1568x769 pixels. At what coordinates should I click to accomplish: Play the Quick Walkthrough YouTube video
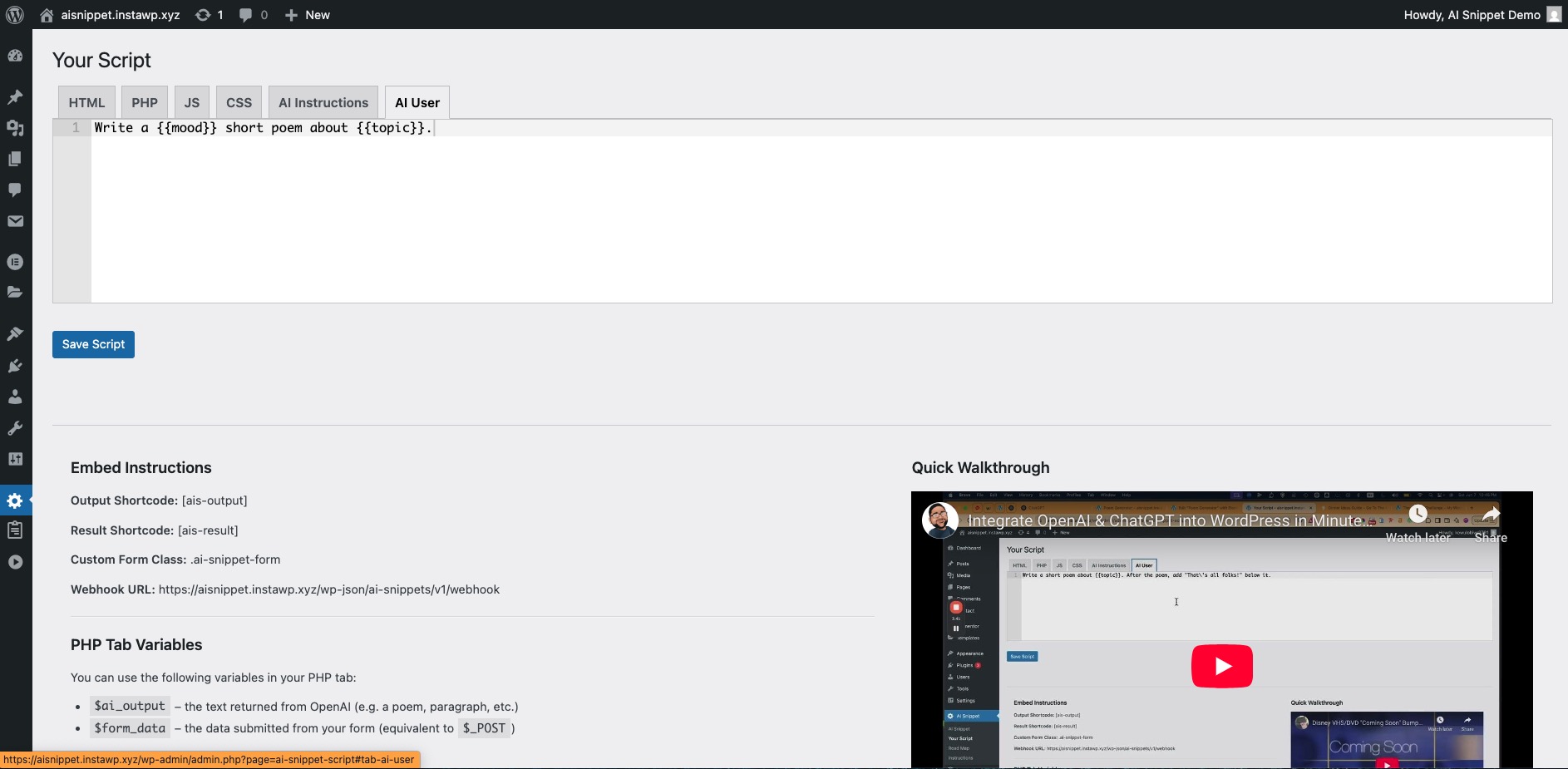pyautogui.click(x=1222, y=666)
